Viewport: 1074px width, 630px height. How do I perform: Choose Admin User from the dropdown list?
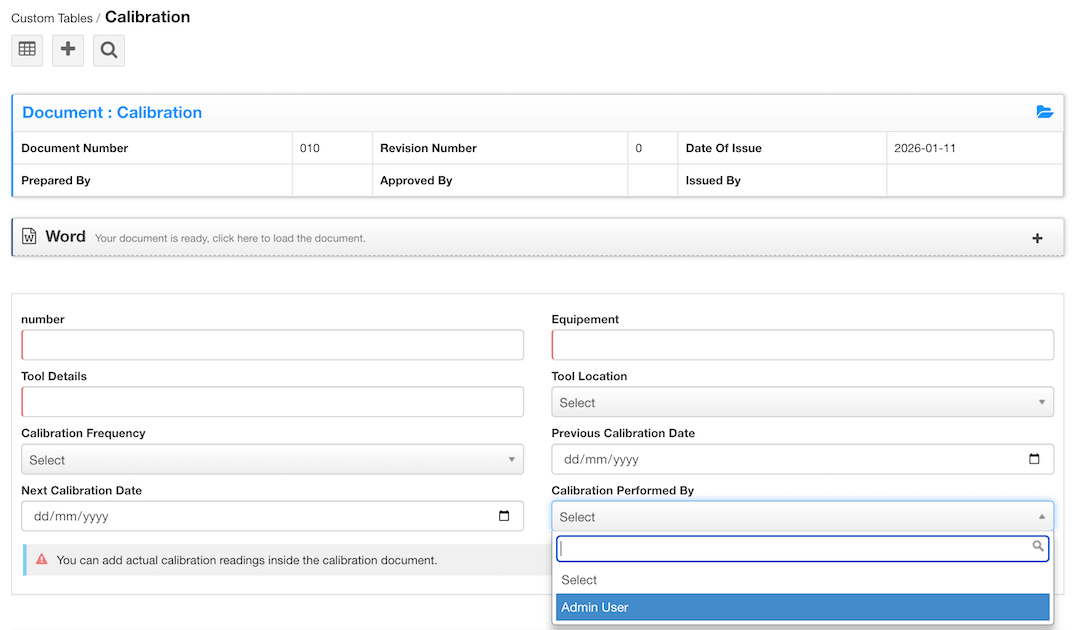802,607
